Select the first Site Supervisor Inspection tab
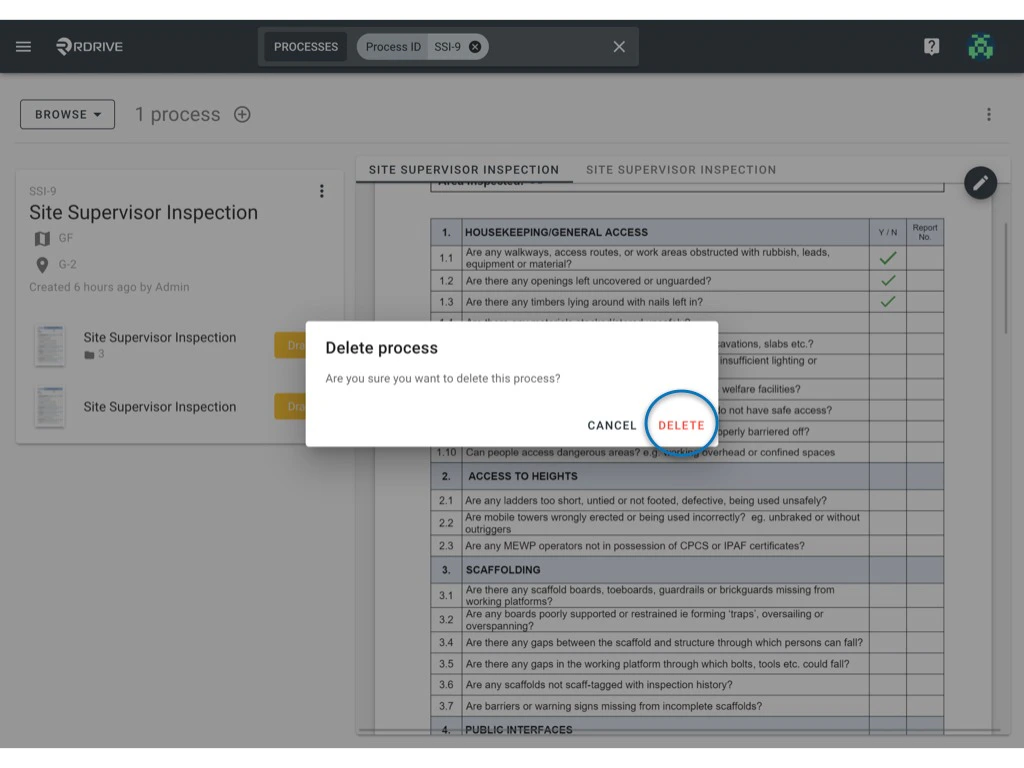The height and width of the screenshot is (768, 1024). [x=463, y=169]
